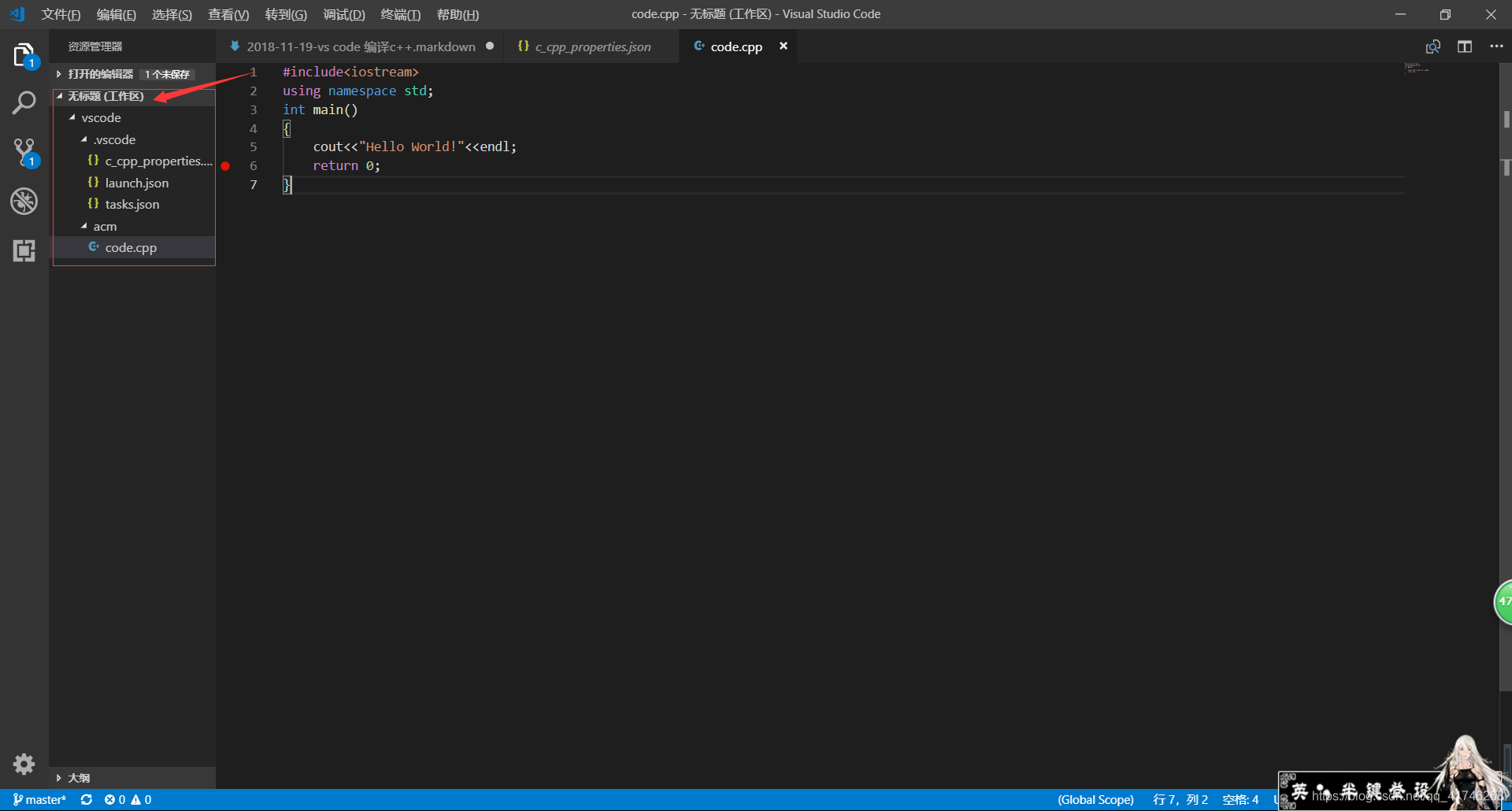The image size is (1512, 811).
Task: Switch to the c_cpp_properties.json tab
Action: [592, 47]
